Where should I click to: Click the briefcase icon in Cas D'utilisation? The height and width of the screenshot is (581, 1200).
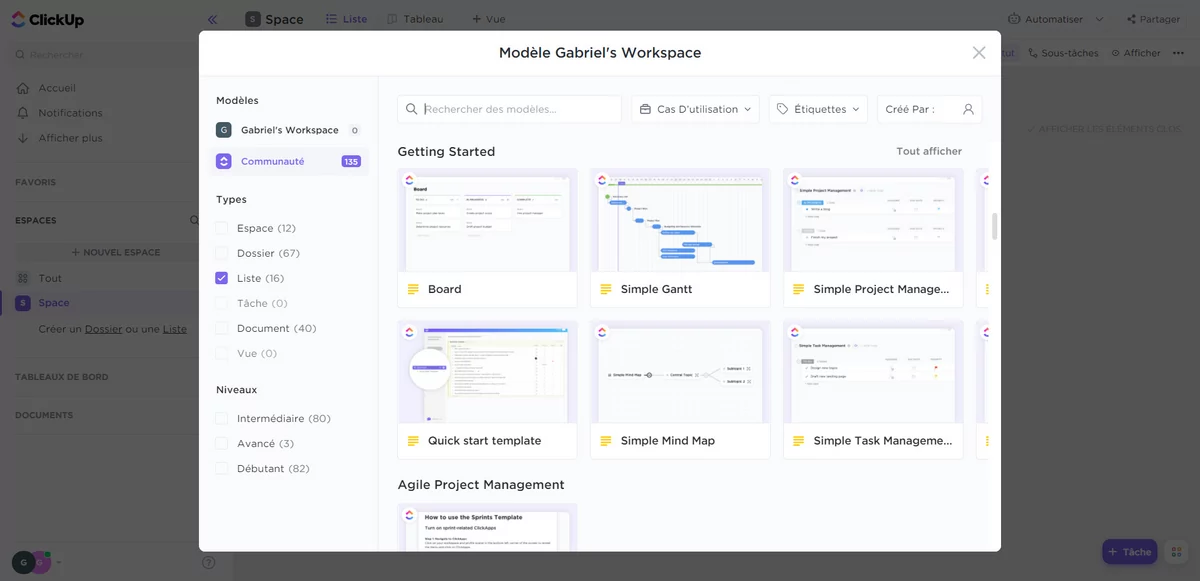click(x=645, y=109)
